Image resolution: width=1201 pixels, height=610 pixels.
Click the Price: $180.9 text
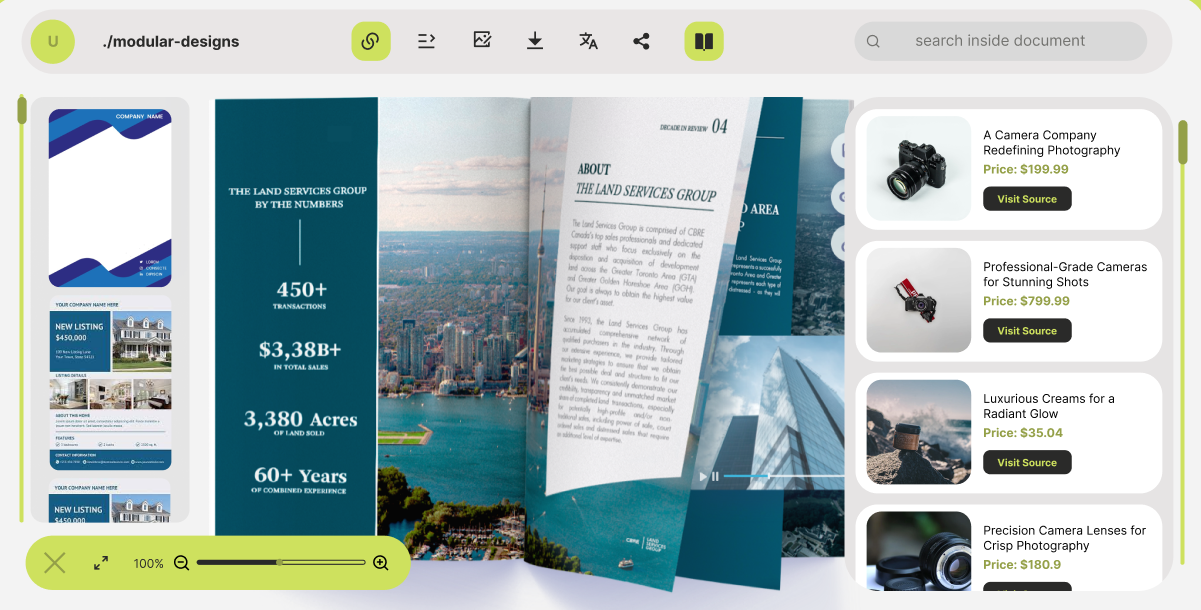pos(1022,565)
